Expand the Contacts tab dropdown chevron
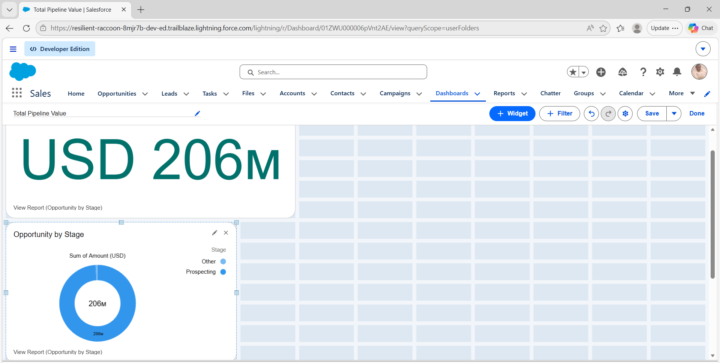 point(363,94)
